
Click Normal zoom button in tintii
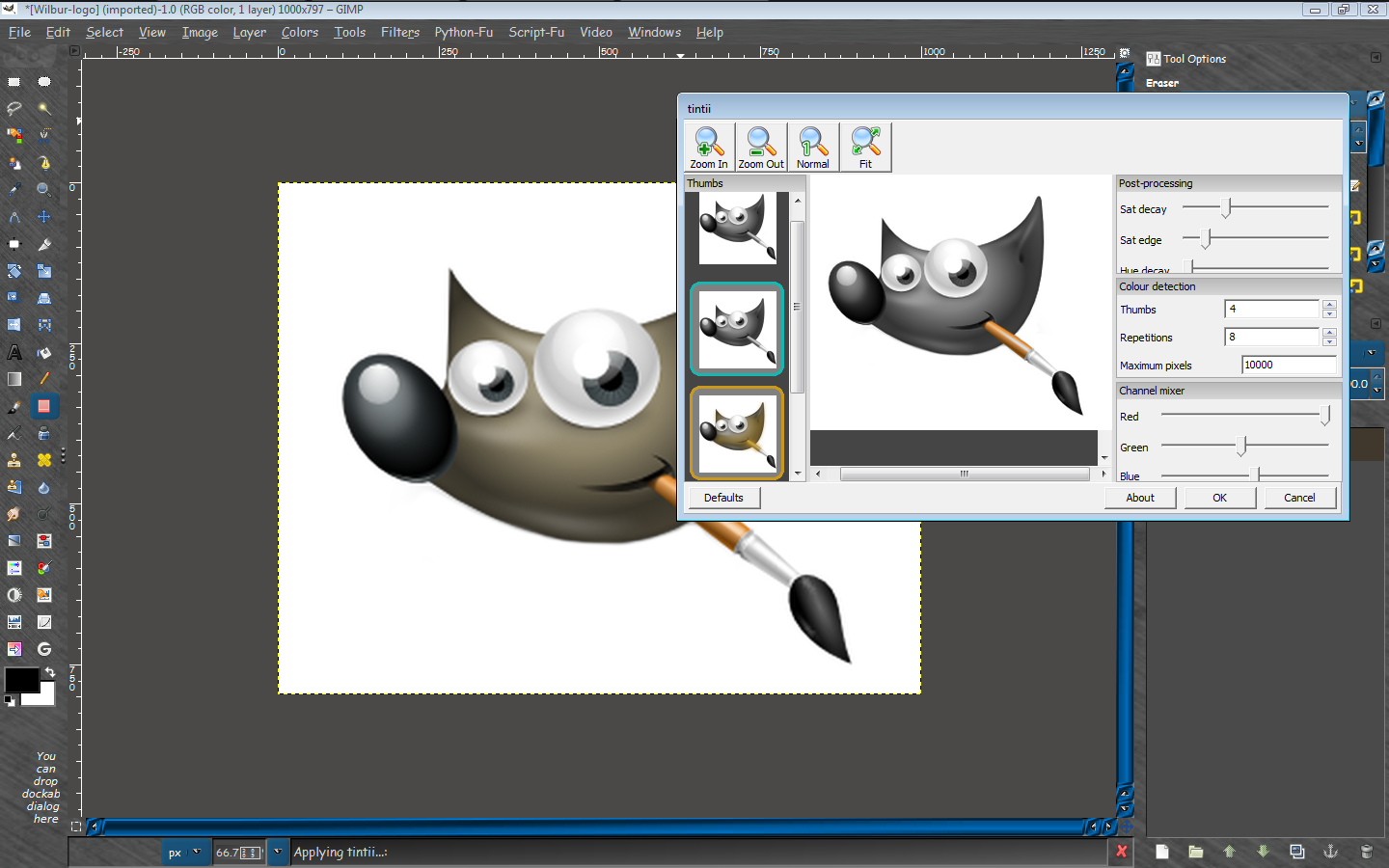(x=813, y=148)
